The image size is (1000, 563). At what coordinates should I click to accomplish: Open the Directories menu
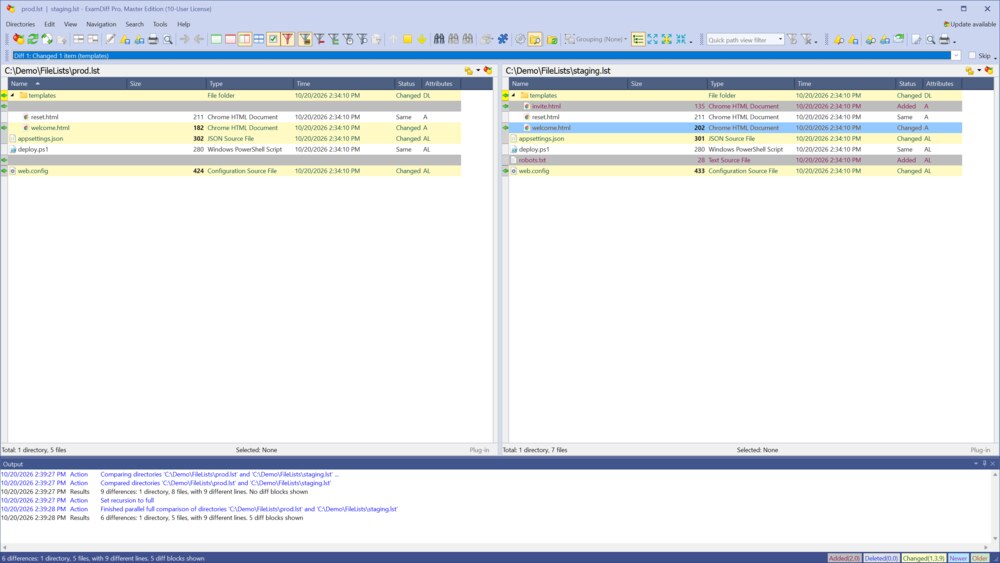click(20, 24)
